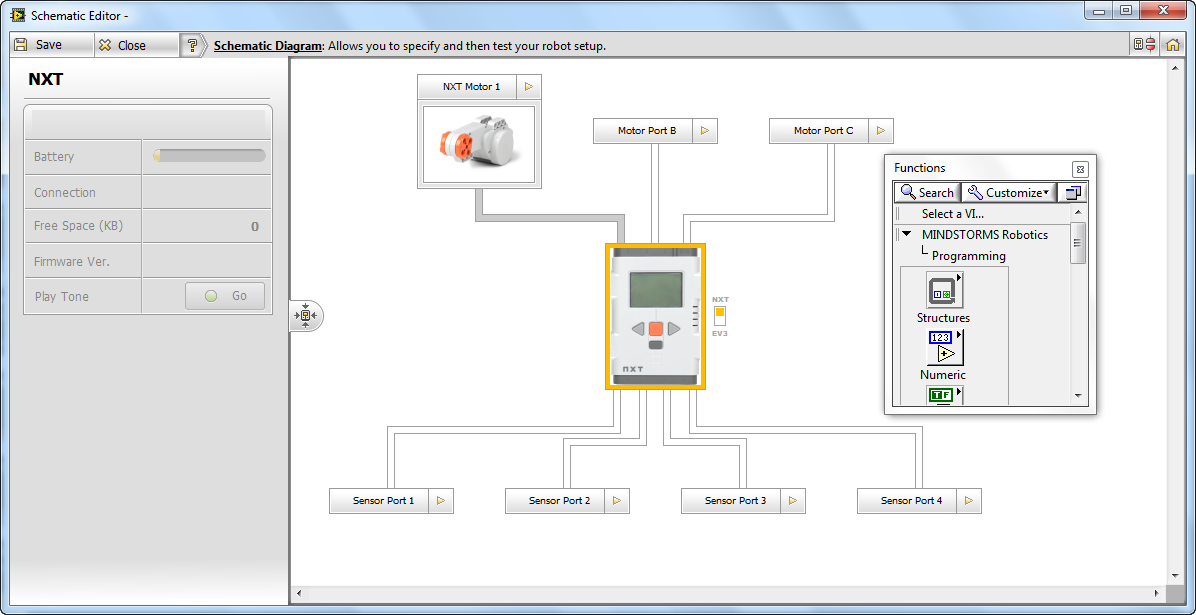Open the Schematic Diagram help link
Screen dimensions: 1196x615
(x=267, y=46)
